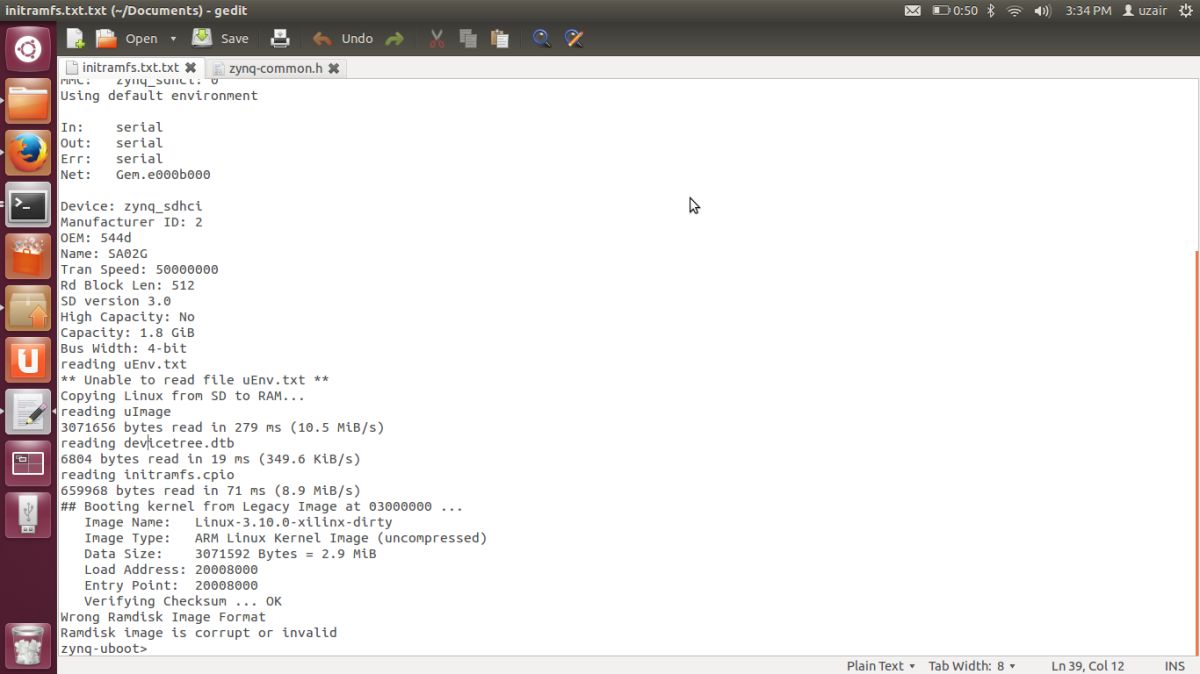Open the Wi-Fi network indicator

pos(1015,11)
